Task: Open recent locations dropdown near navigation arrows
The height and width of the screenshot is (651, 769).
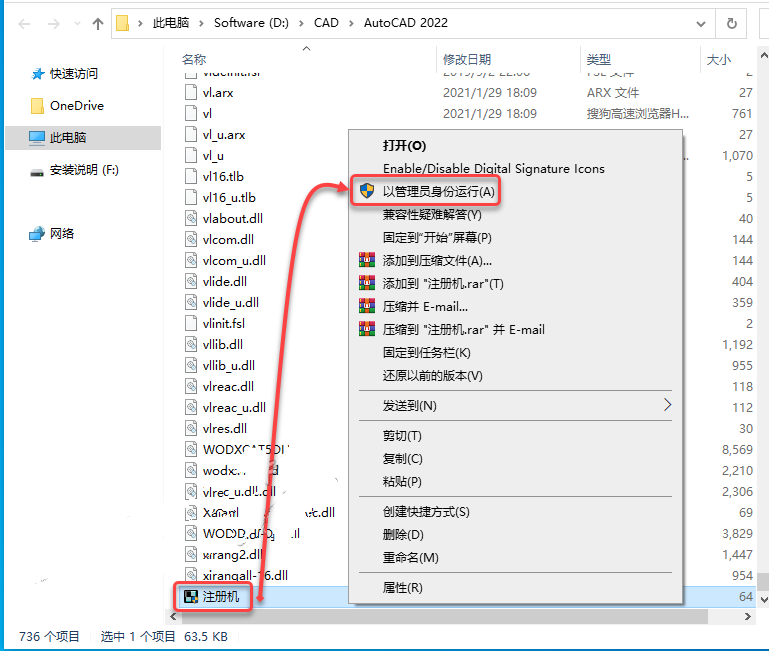Action: click(77, 24)
